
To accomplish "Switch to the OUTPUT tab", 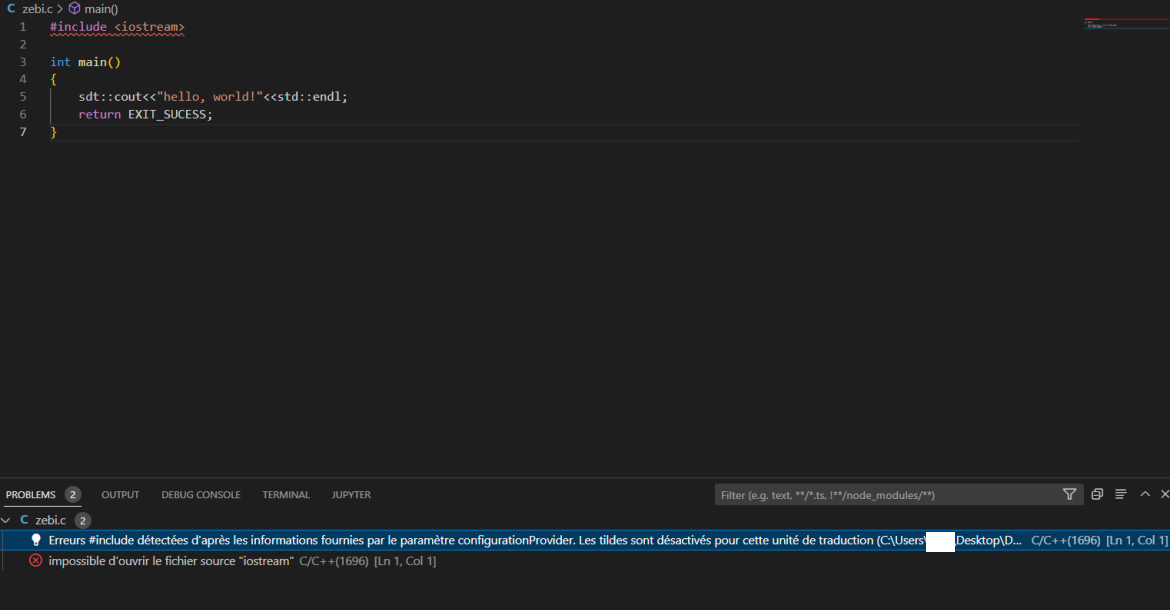I will click(x=120, y=495).
